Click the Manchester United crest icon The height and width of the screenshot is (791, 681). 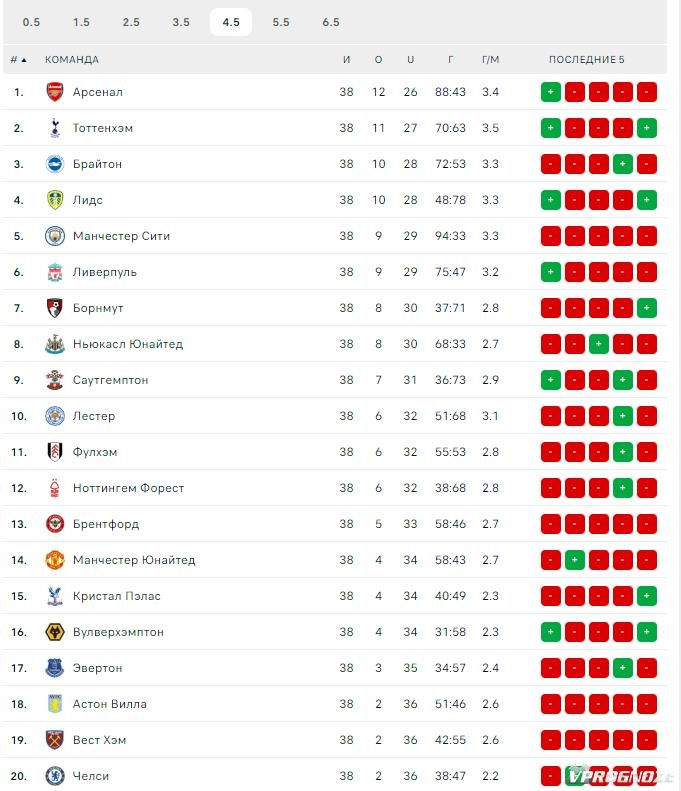(54, 560)
